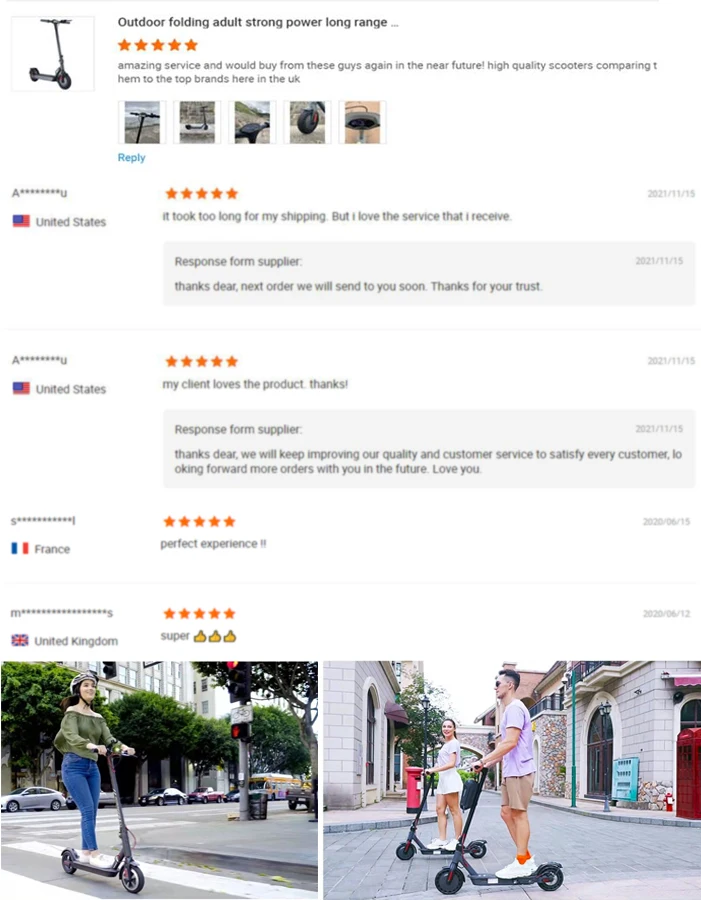Click the reviewer name 'm*****************s'
The image size is (701, 900).
coord(62,613)
